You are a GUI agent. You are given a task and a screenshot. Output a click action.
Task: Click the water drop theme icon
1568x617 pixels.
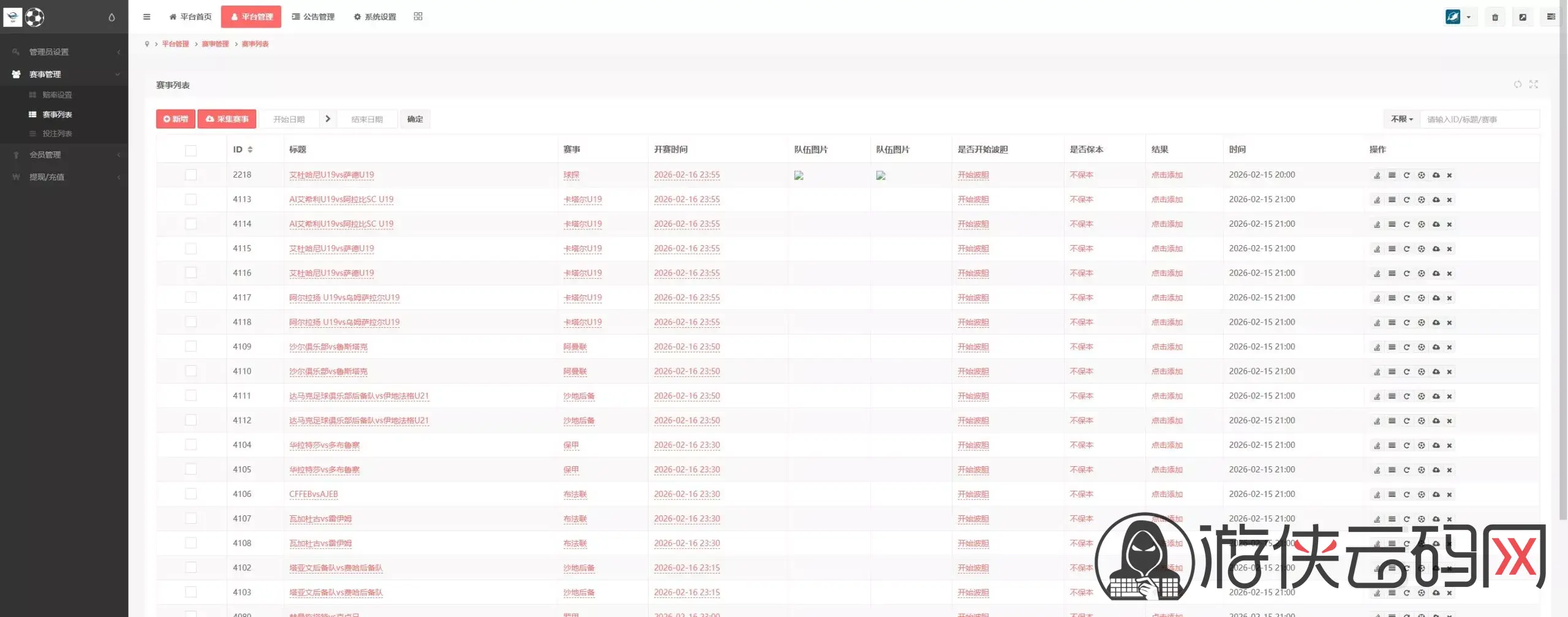point(111,17)
